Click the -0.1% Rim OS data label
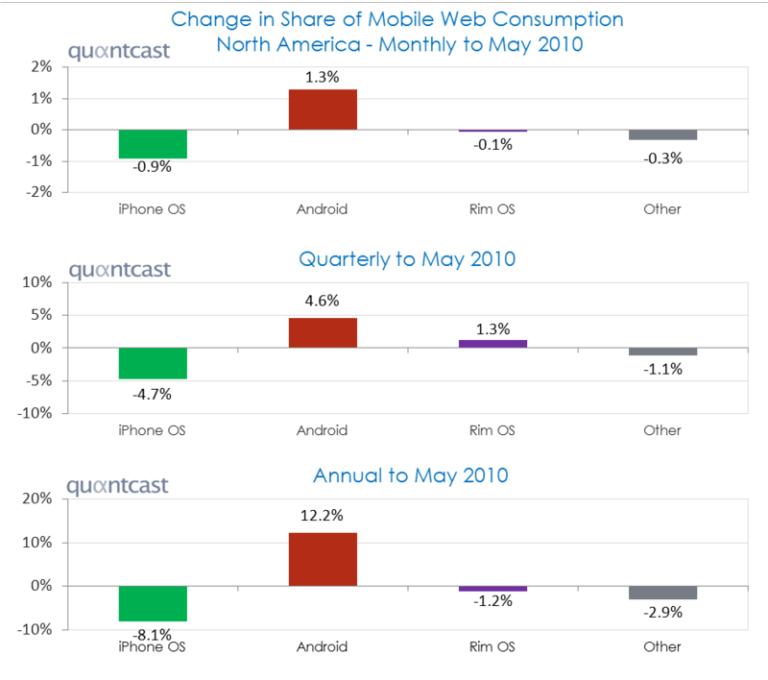 coord(493,144)
